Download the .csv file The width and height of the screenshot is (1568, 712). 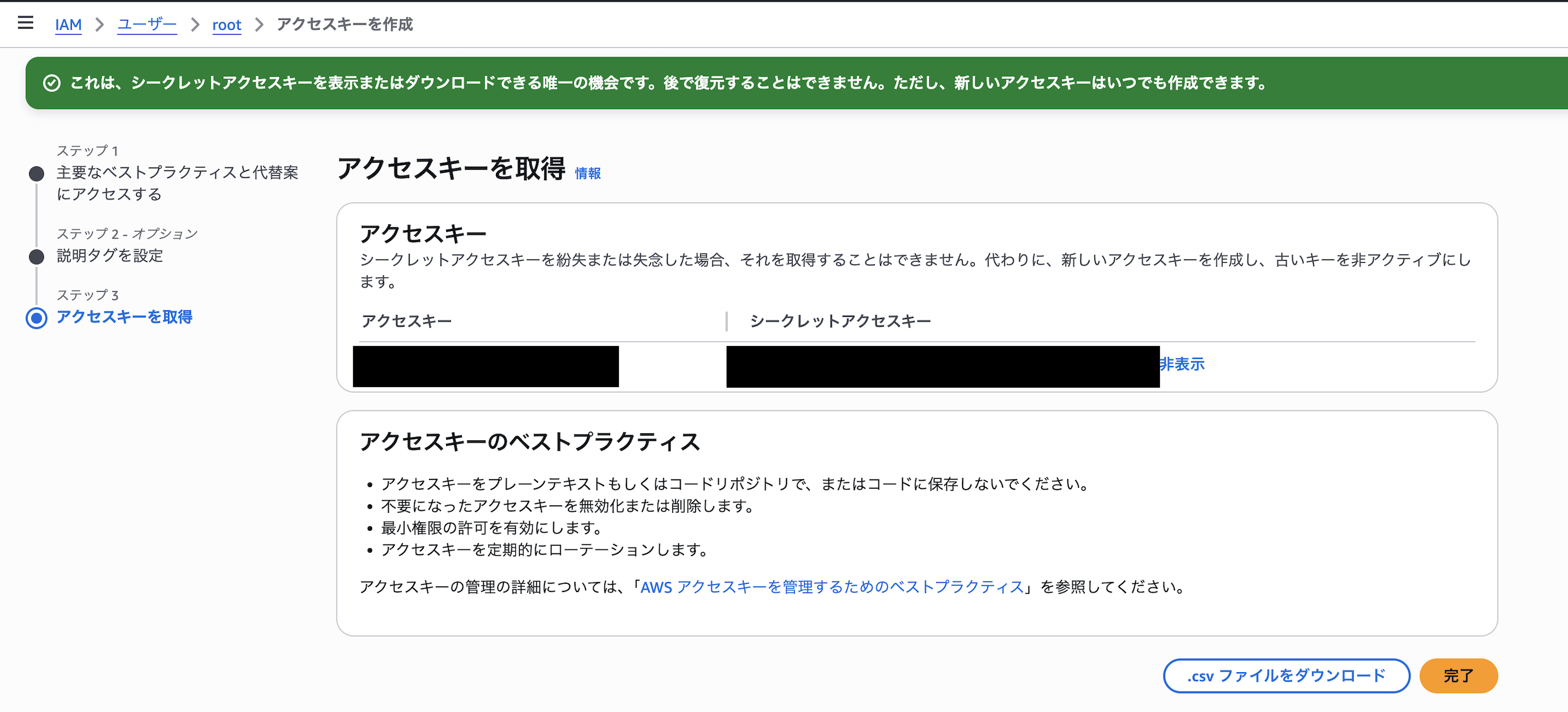[1286, 676]
